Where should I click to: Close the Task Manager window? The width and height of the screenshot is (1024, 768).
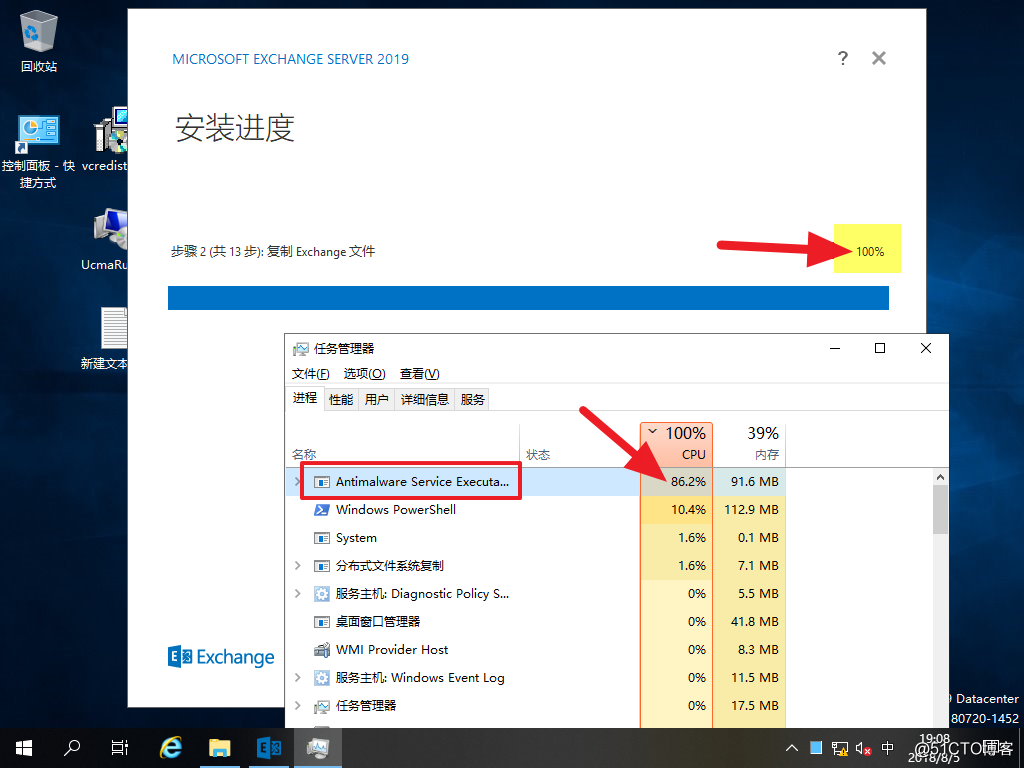(x=925, y=349)
